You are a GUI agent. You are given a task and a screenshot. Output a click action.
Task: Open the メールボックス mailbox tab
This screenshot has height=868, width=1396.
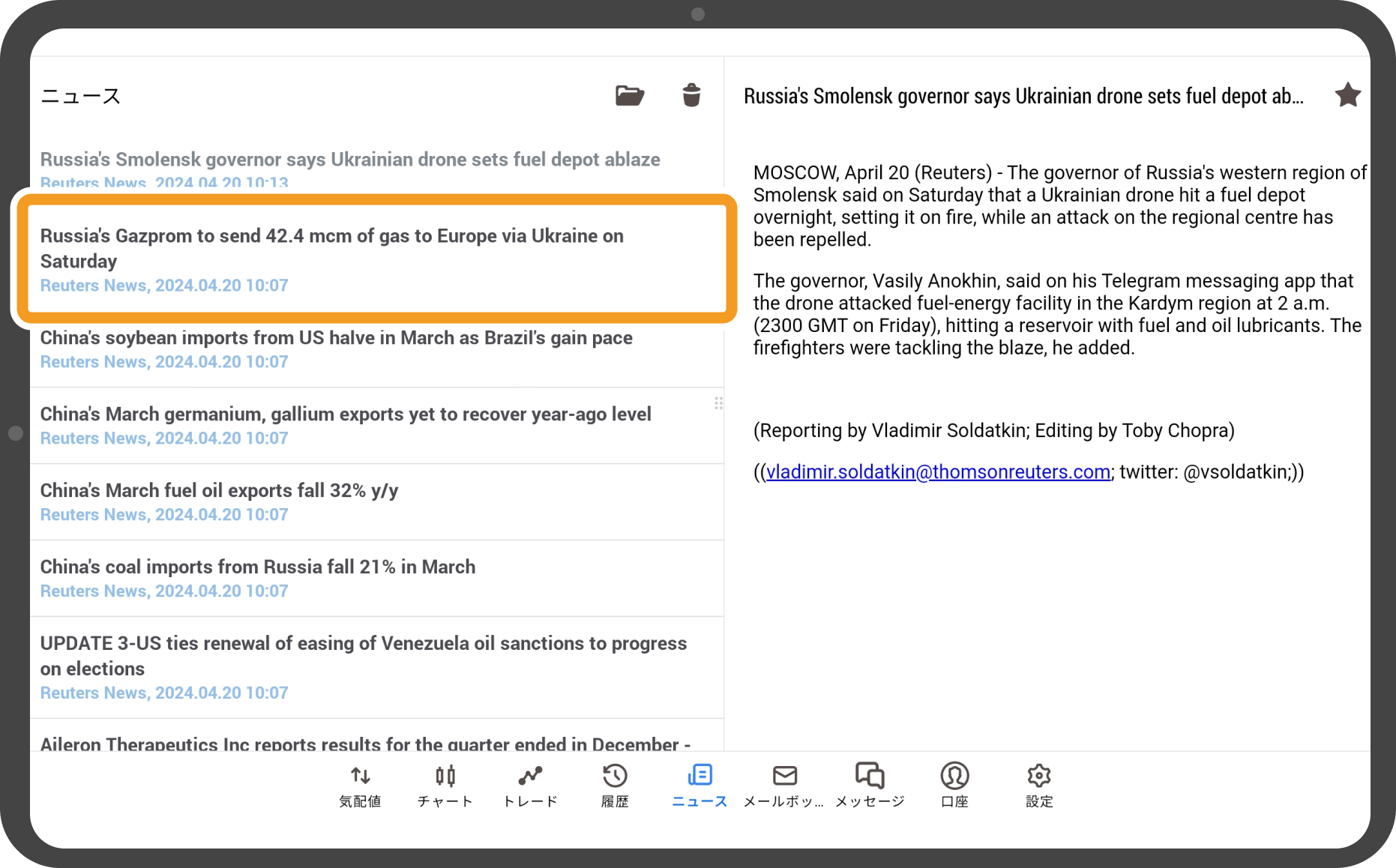coord(784,786)
